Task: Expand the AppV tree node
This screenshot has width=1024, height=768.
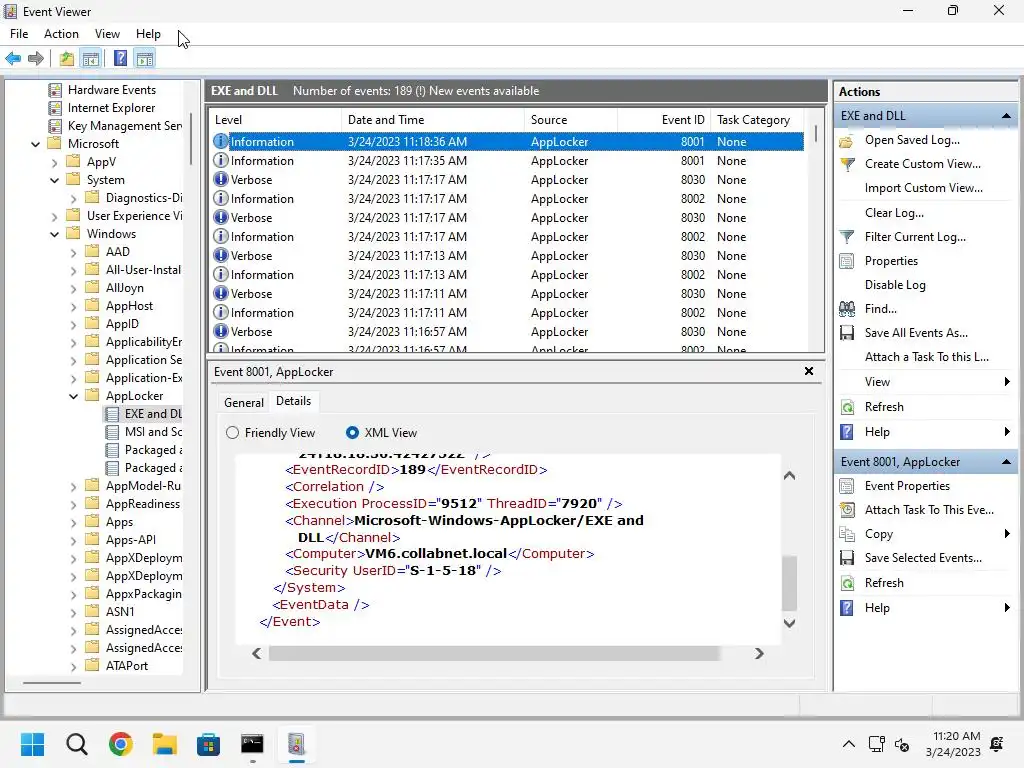Action: coord(55,163)
